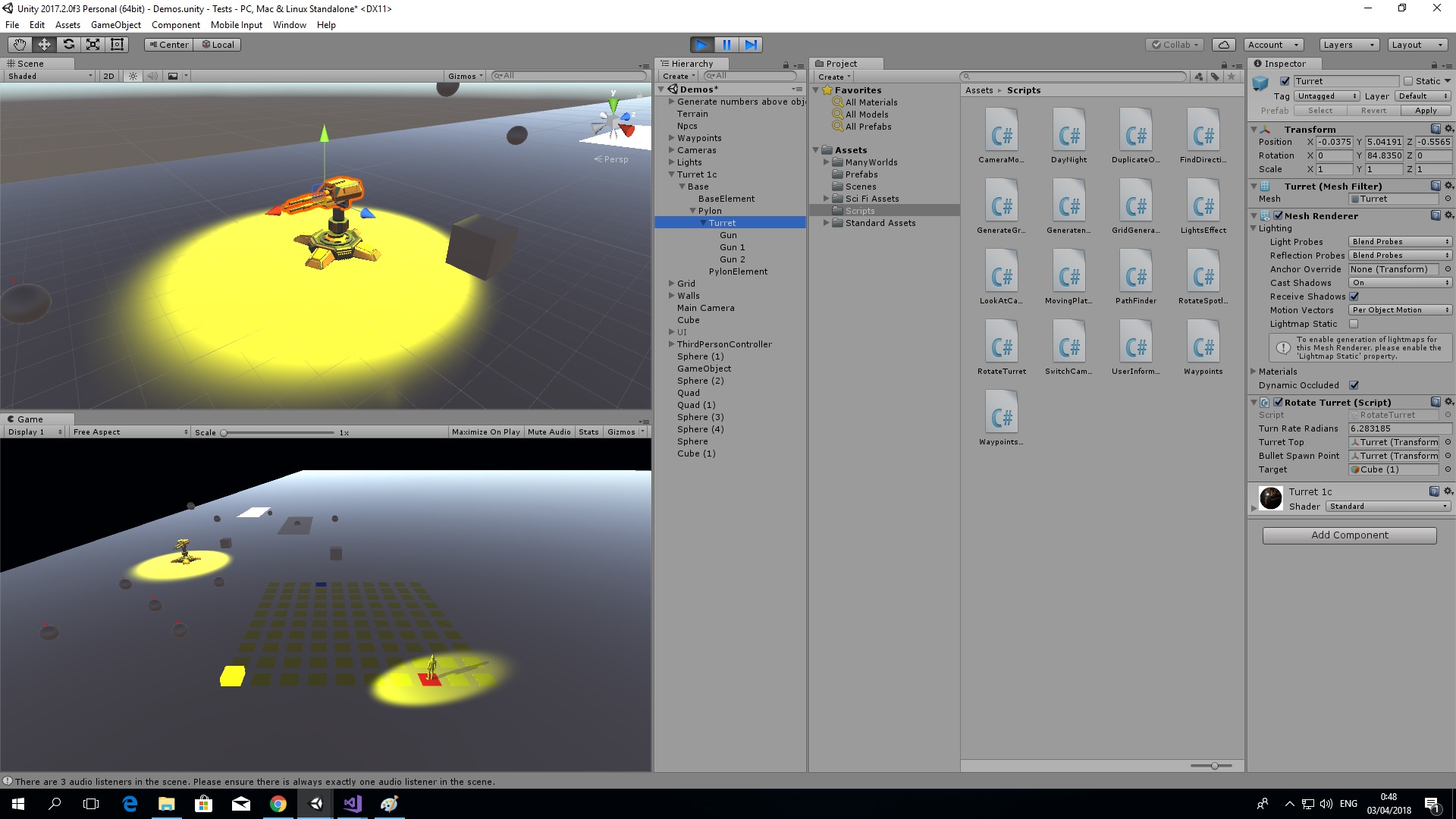Click the Local handle button
1456x819 pixels.
pos(218,45)
